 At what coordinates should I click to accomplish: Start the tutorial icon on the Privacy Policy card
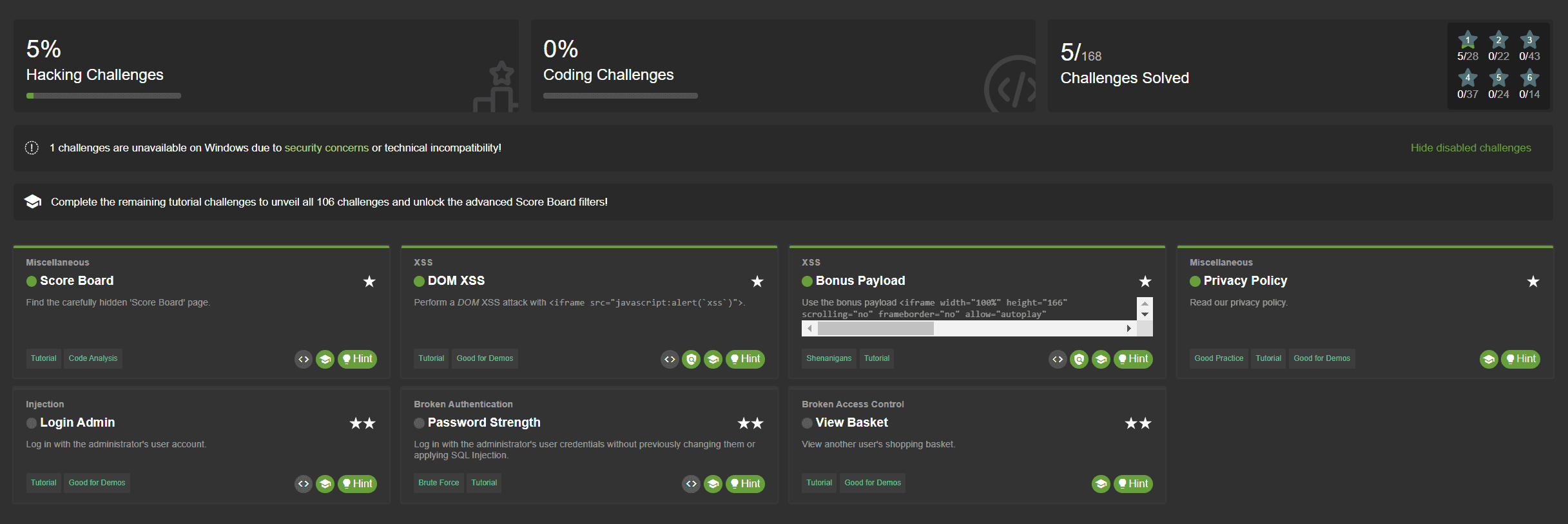(x=1489, y=359)
